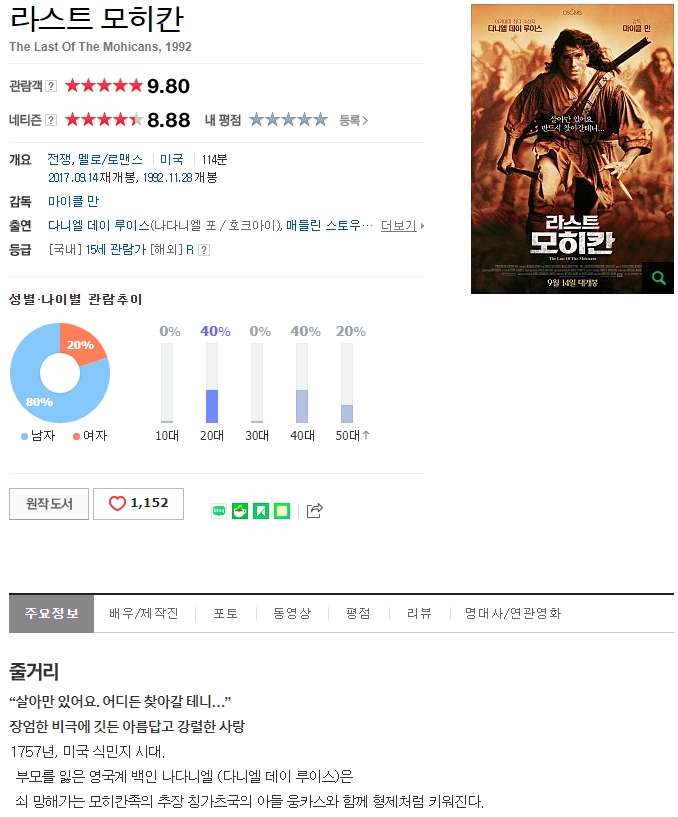Open the external share arrow icon

[314, 511]
